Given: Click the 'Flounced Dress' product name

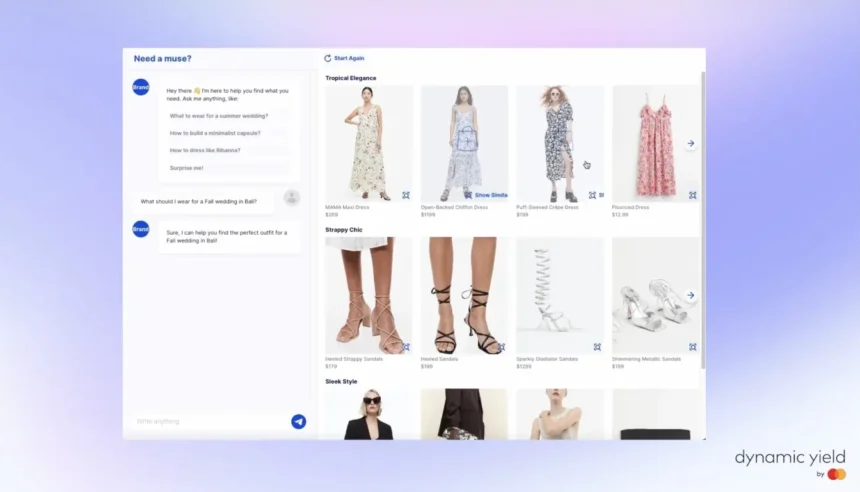Looking at the screenshot, I should coord(630,207).
